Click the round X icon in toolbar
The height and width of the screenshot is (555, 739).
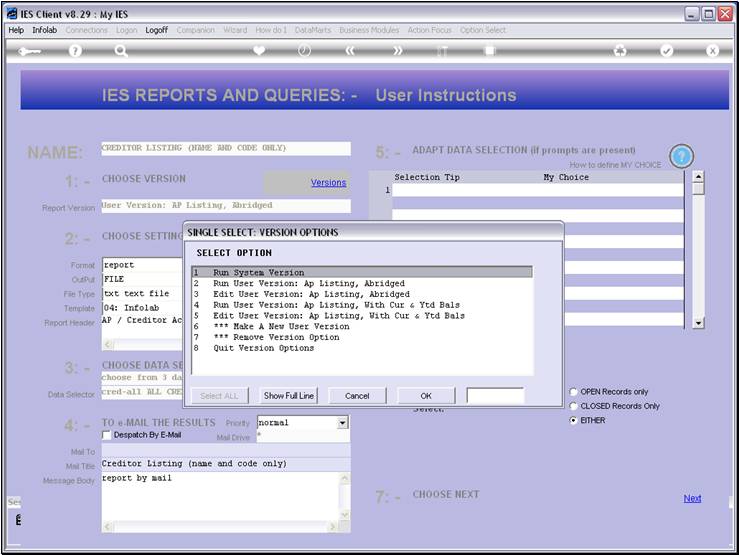click(712, 50)
